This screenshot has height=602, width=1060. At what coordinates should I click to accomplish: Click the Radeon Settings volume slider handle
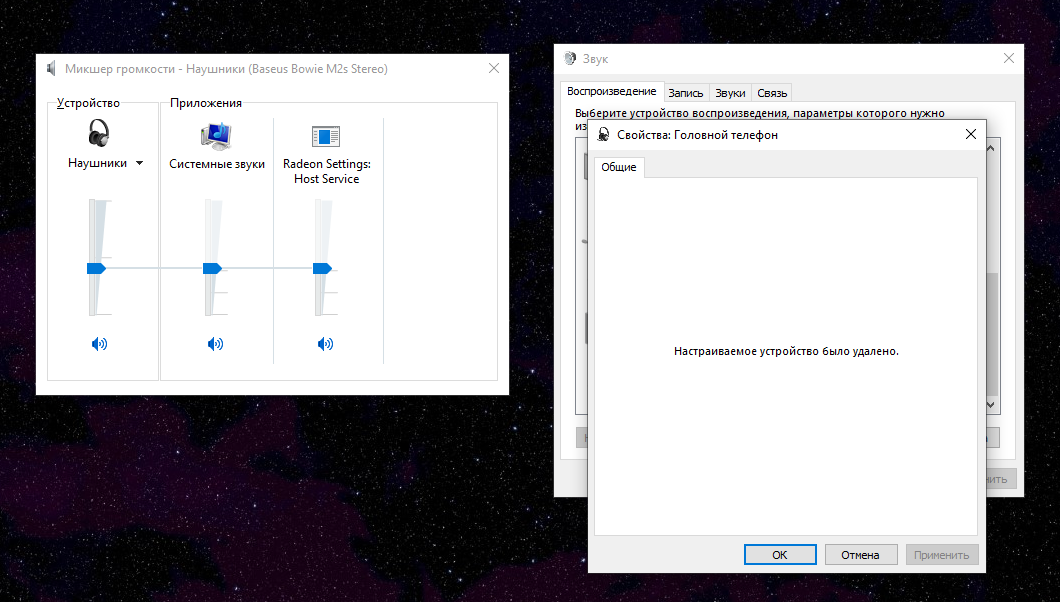coord(322,268)
